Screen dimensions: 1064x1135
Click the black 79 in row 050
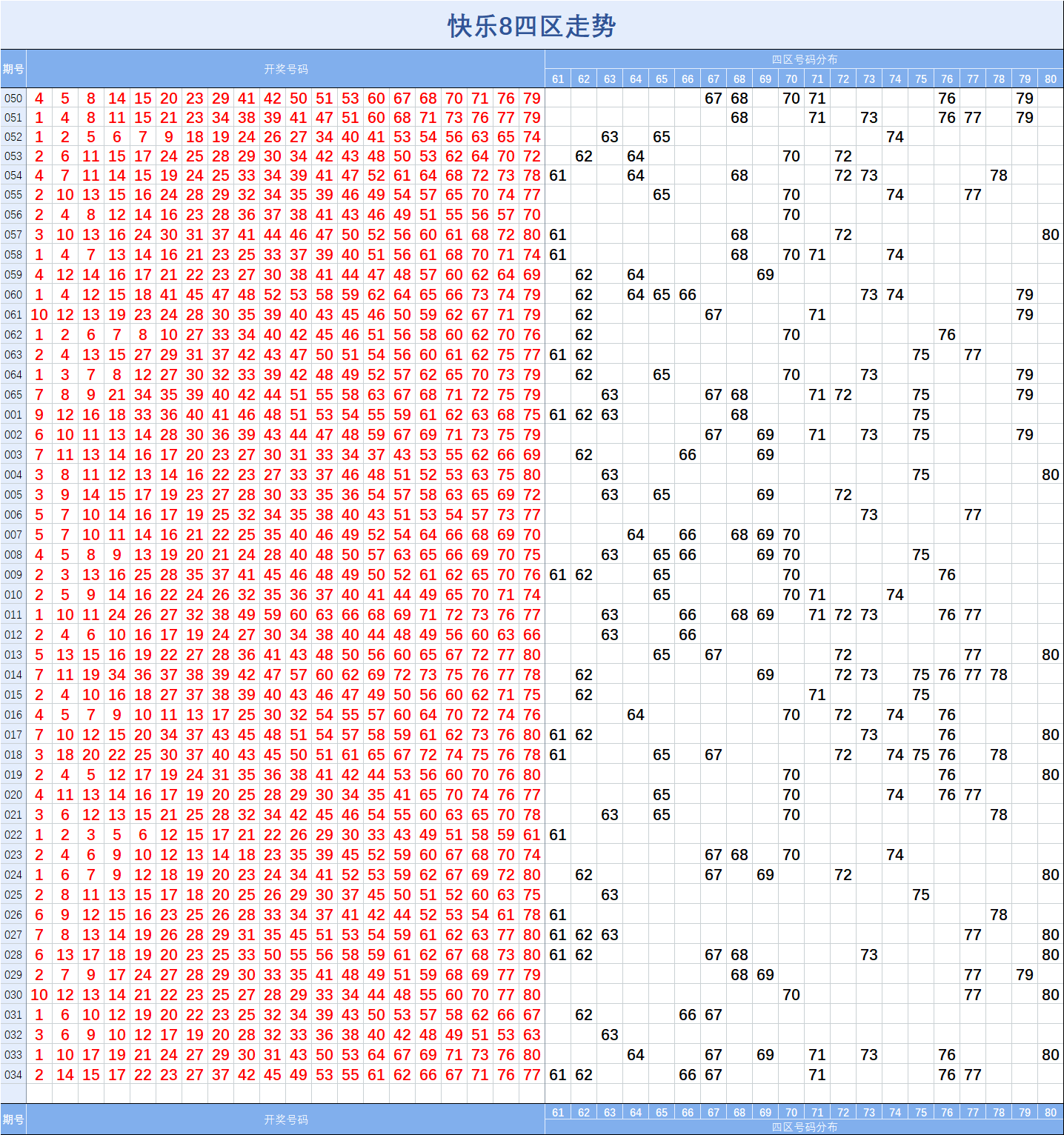(x=1025, y=99)
